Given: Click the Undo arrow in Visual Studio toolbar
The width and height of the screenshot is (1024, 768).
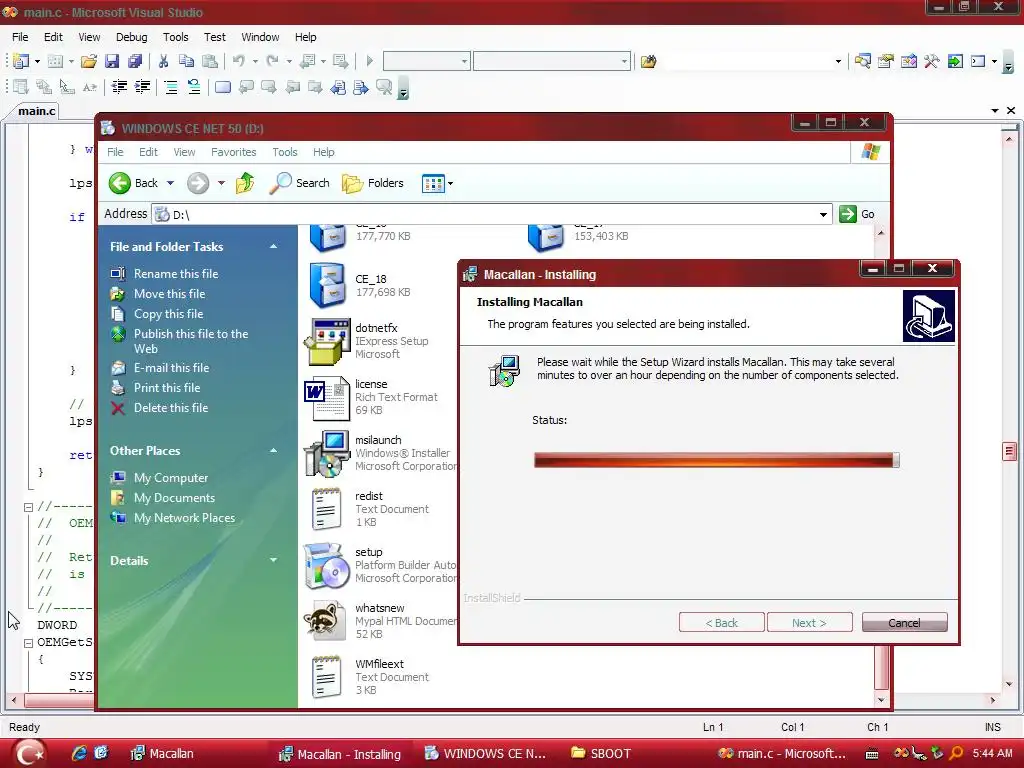Looking at the screenshot, I should coord(238,61).
